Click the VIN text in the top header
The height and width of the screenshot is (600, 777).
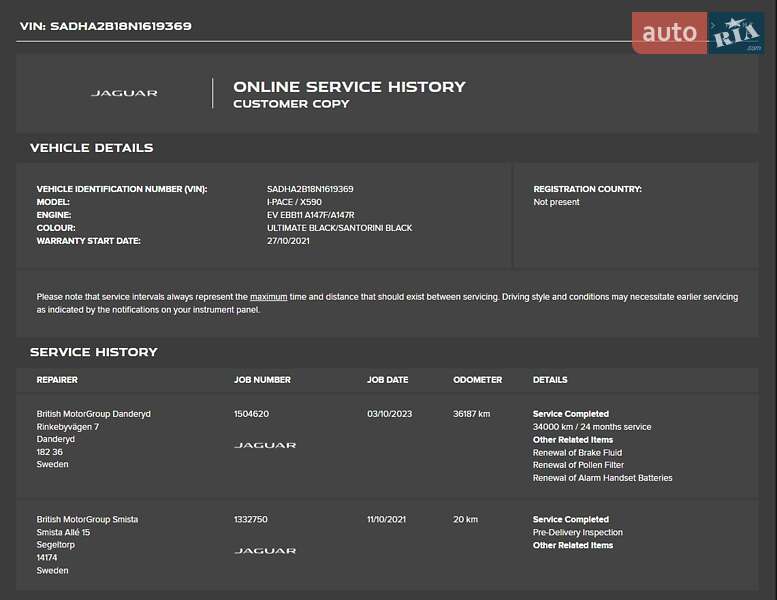tap(106, 26)
